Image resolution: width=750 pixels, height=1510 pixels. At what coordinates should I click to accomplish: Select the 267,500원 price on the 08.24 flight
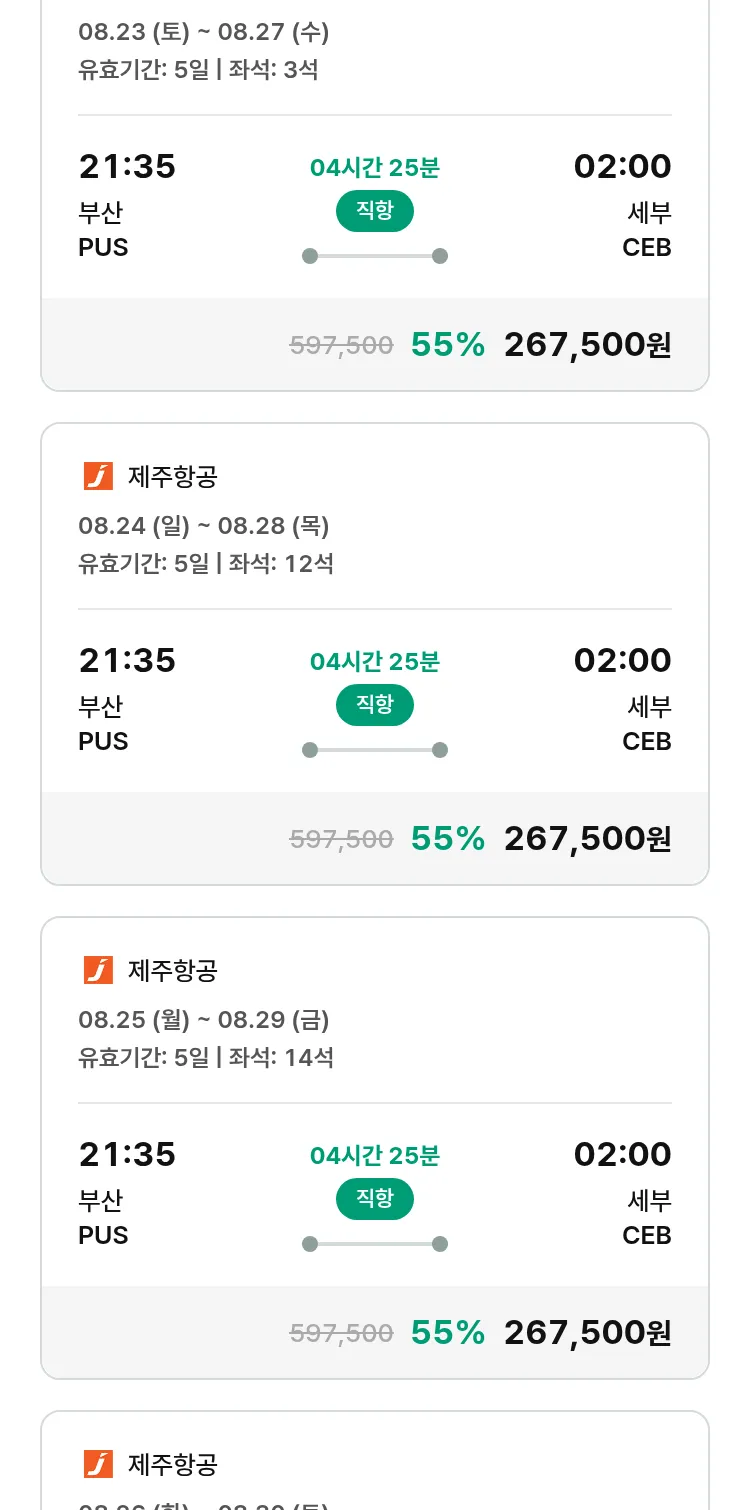tap(587, 839)
